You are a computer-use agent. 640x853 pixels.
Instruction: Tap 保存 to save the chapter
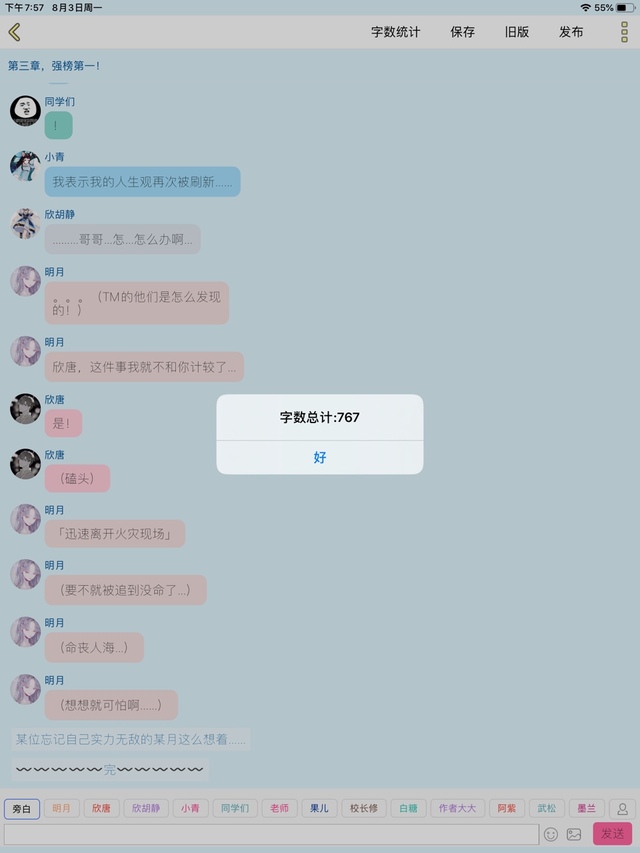pyautogui.click(x=463, y=32)
